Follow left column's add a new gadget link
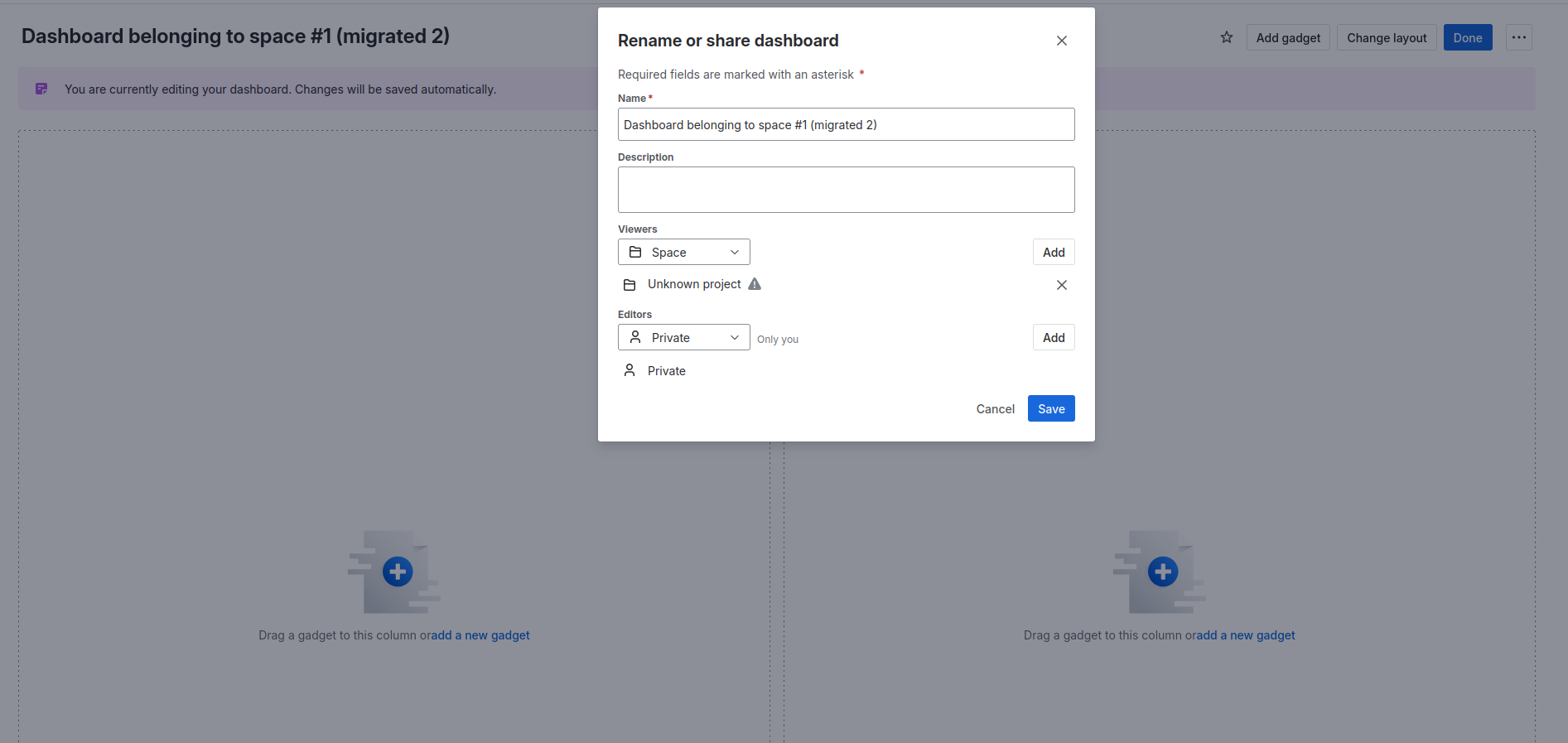 coord(480,635)
